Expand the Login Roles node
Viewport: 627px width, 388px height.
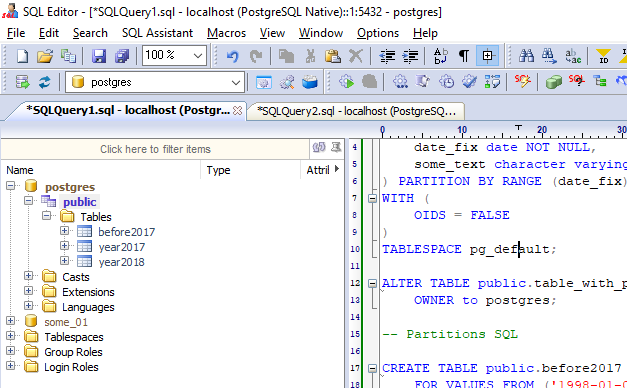pyautogui.click(x=11, y=366)
